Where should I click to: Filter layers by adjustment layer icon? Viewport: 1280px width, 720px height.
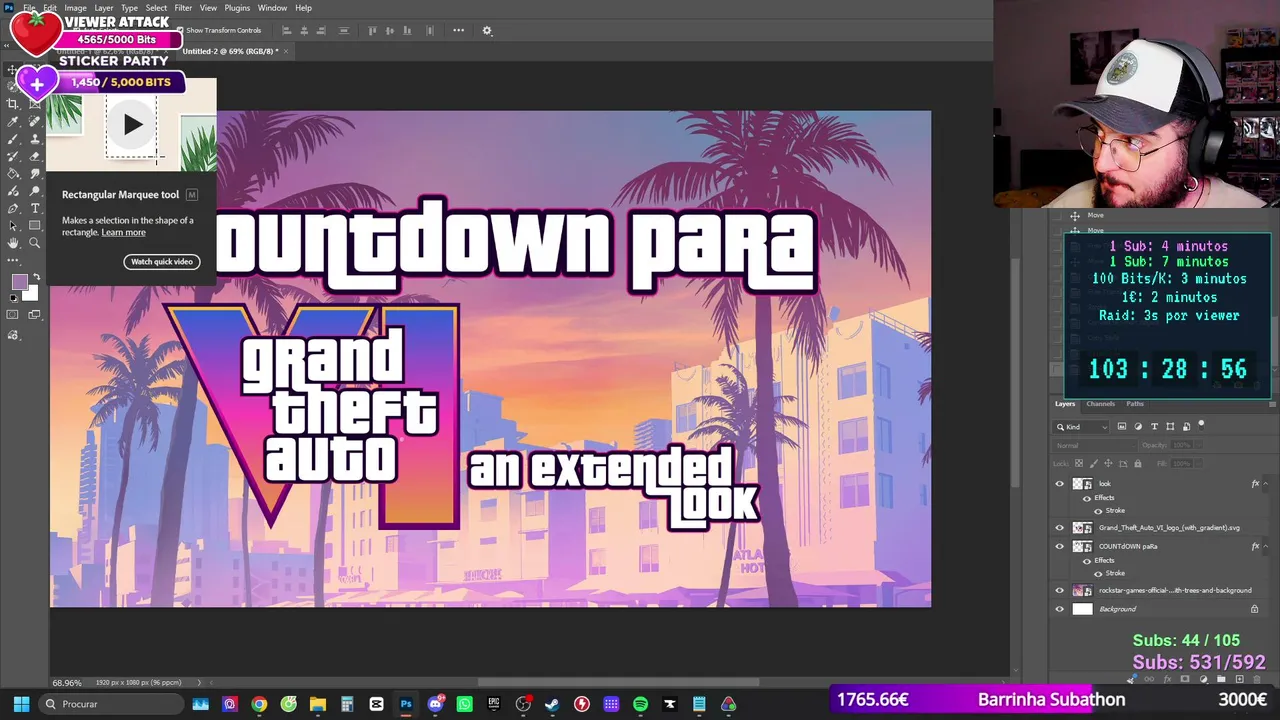[1138, 427]
